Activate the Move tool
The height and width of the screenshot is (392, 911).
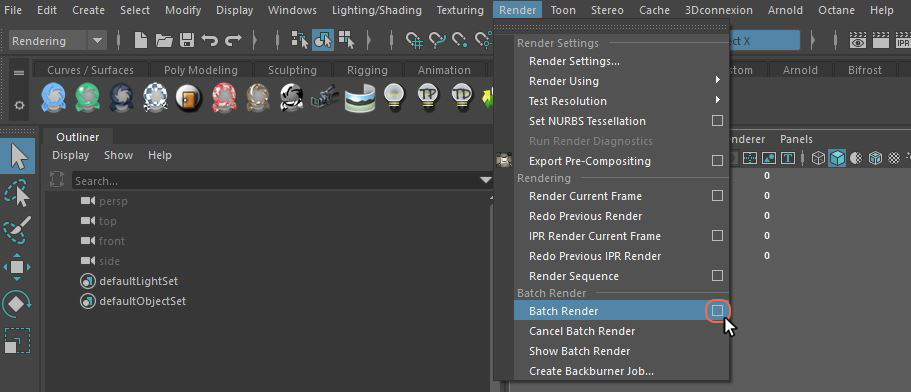pos(17,267)
